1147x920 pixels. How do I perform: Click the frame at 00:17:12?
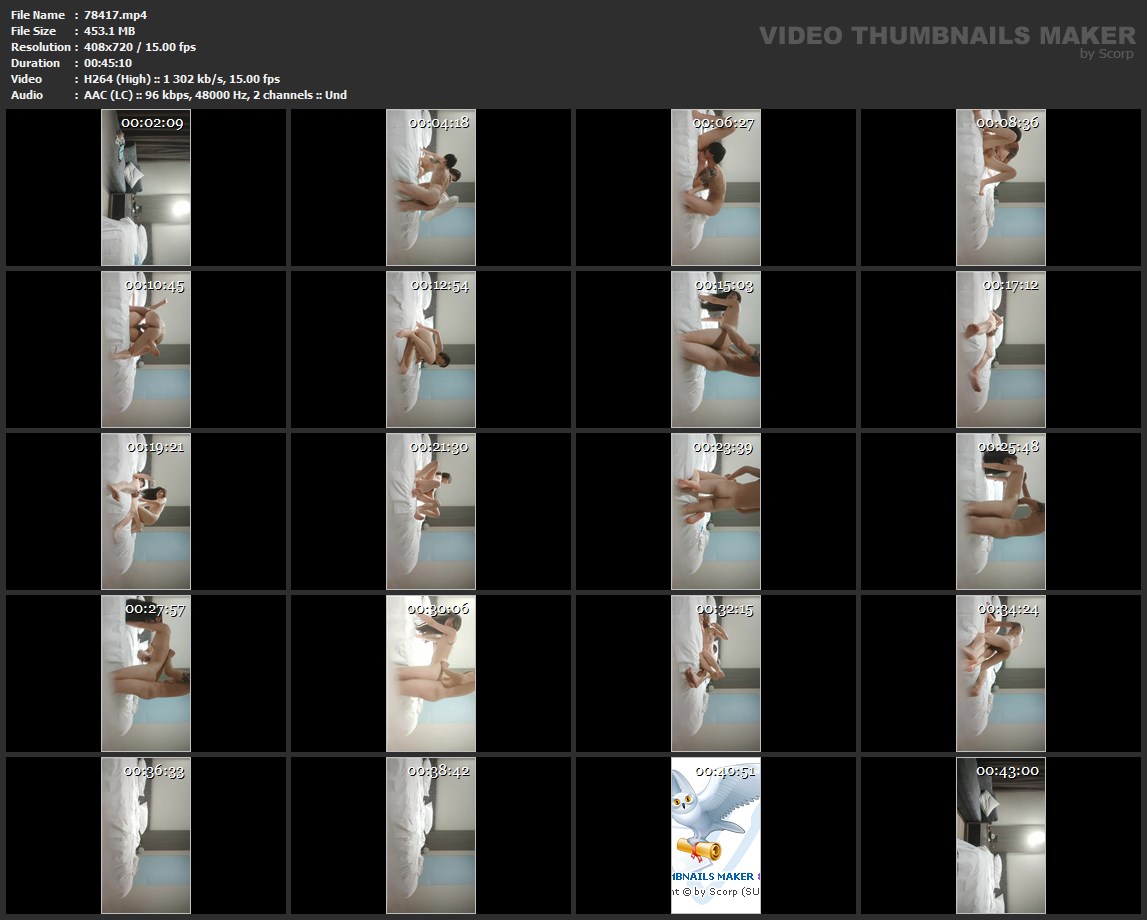(x=1000, y=349)
